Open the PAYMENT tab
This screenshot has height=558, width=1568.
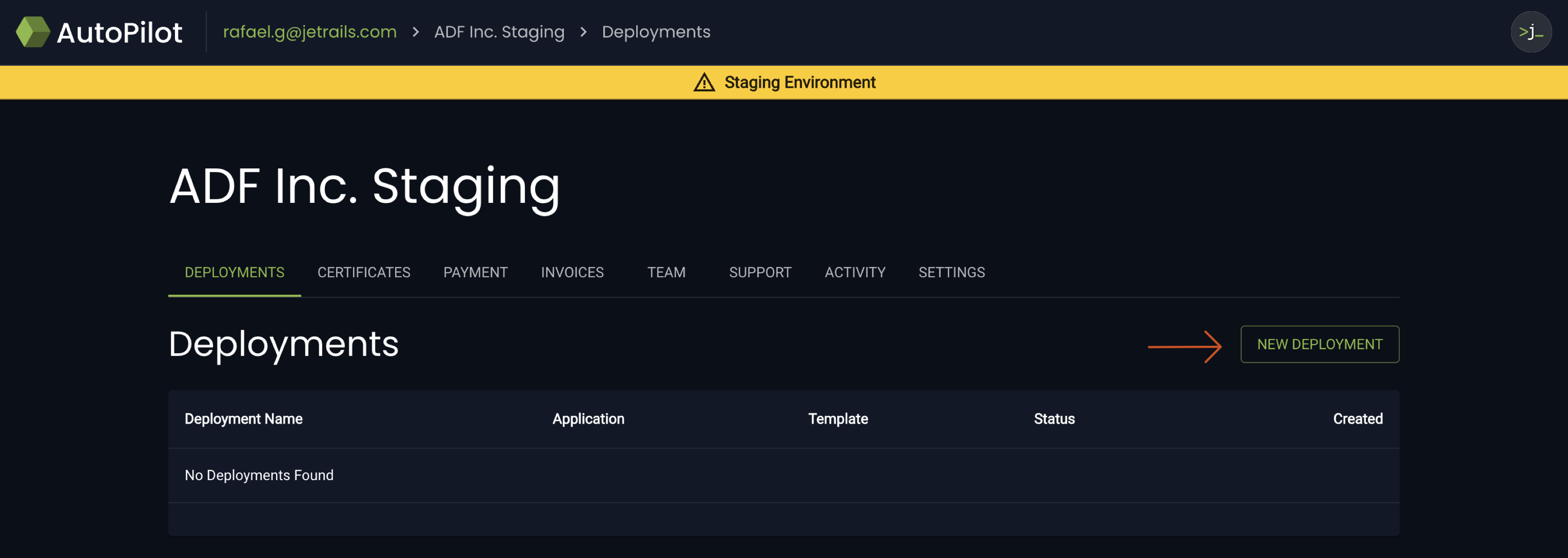pos(475,272)
